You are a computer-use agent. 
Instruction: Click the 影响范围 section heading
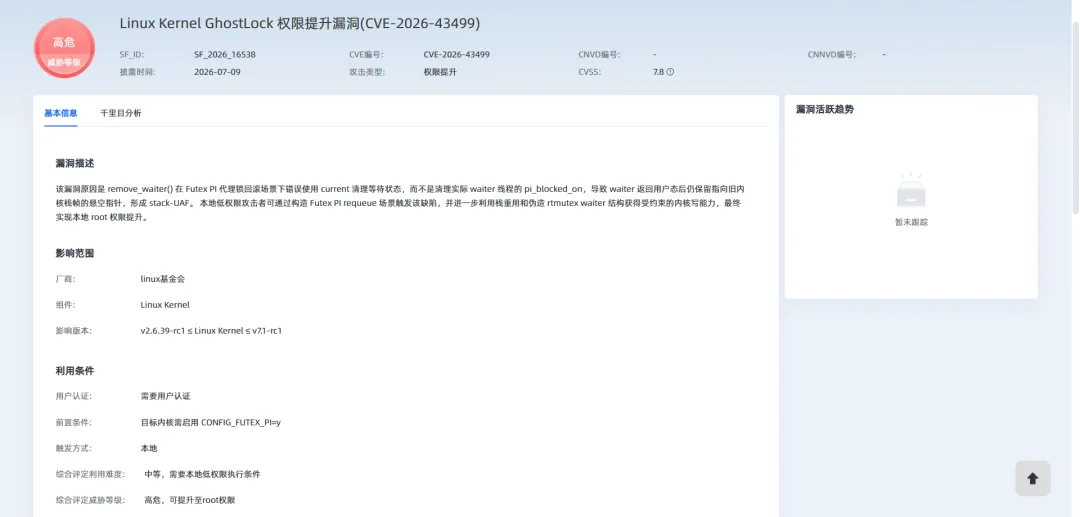[74, 253]
